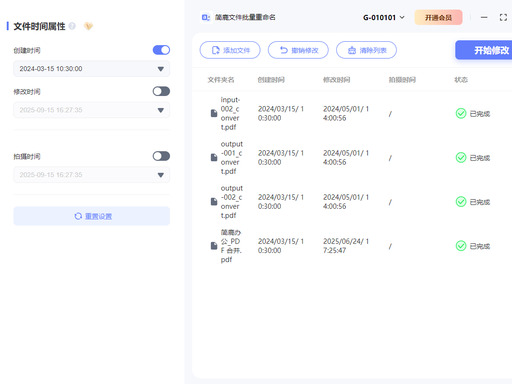Open the 修改时间 date dropdown arrow
Image resolution: width=512 pixels, height=384 pixels.
pos(161,110)
